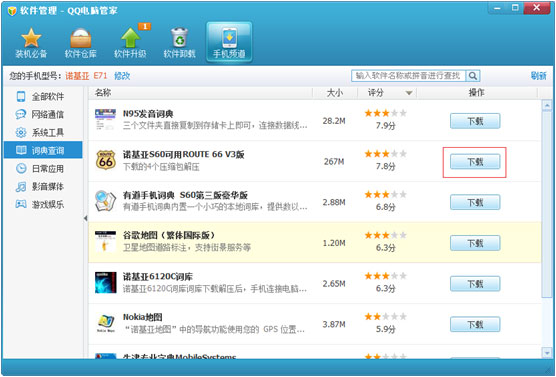This screenshot has width=556, height=377.
Task: Click the 1.20M size value
Action: [334, 243]
